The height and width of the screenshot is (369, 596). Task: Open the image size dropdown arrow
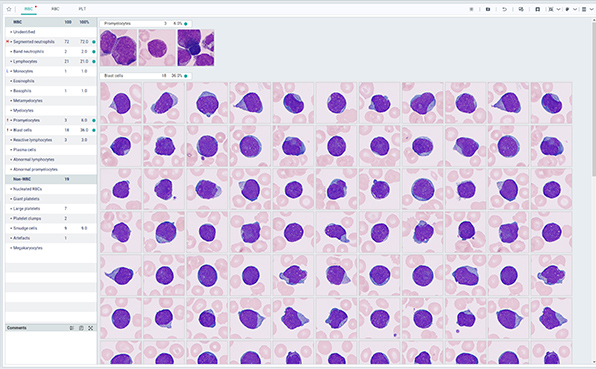tap(558, 9)
